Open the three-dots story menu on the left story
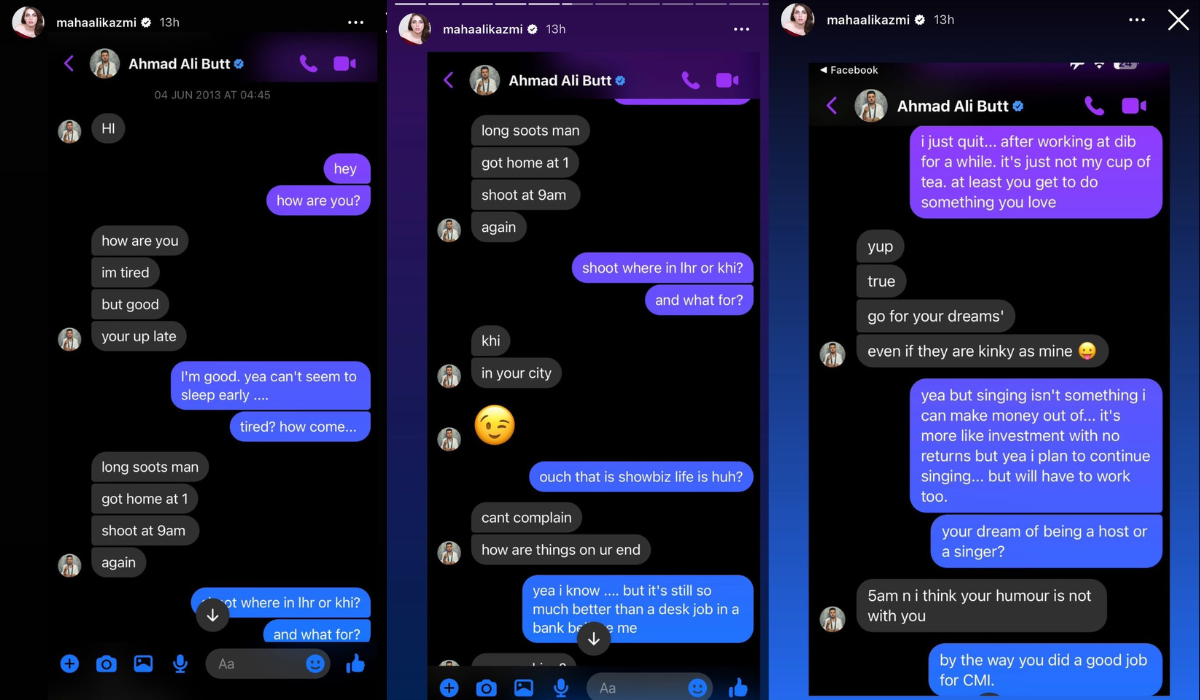1200x700 pixels. point(356,22)
